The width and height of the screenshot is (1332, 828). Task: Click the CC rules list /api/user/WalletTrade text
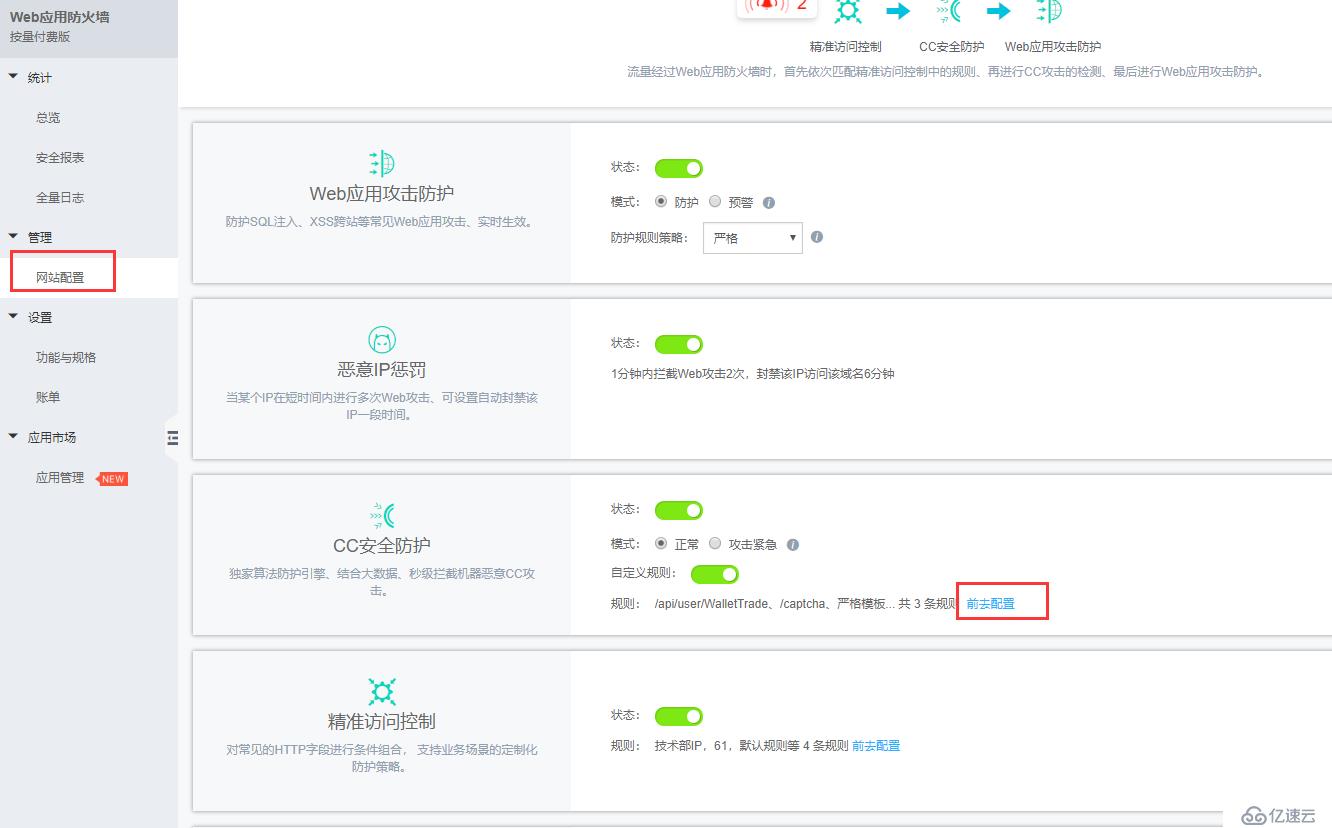[x=806, y=604]
